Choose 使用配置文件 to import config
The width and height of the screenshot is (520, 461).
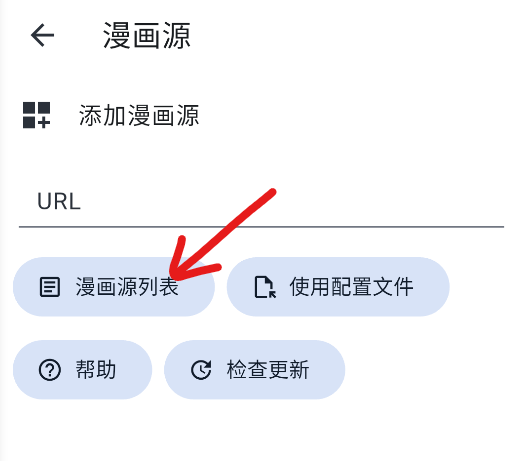pyautogui.click(x=338, y=287)
